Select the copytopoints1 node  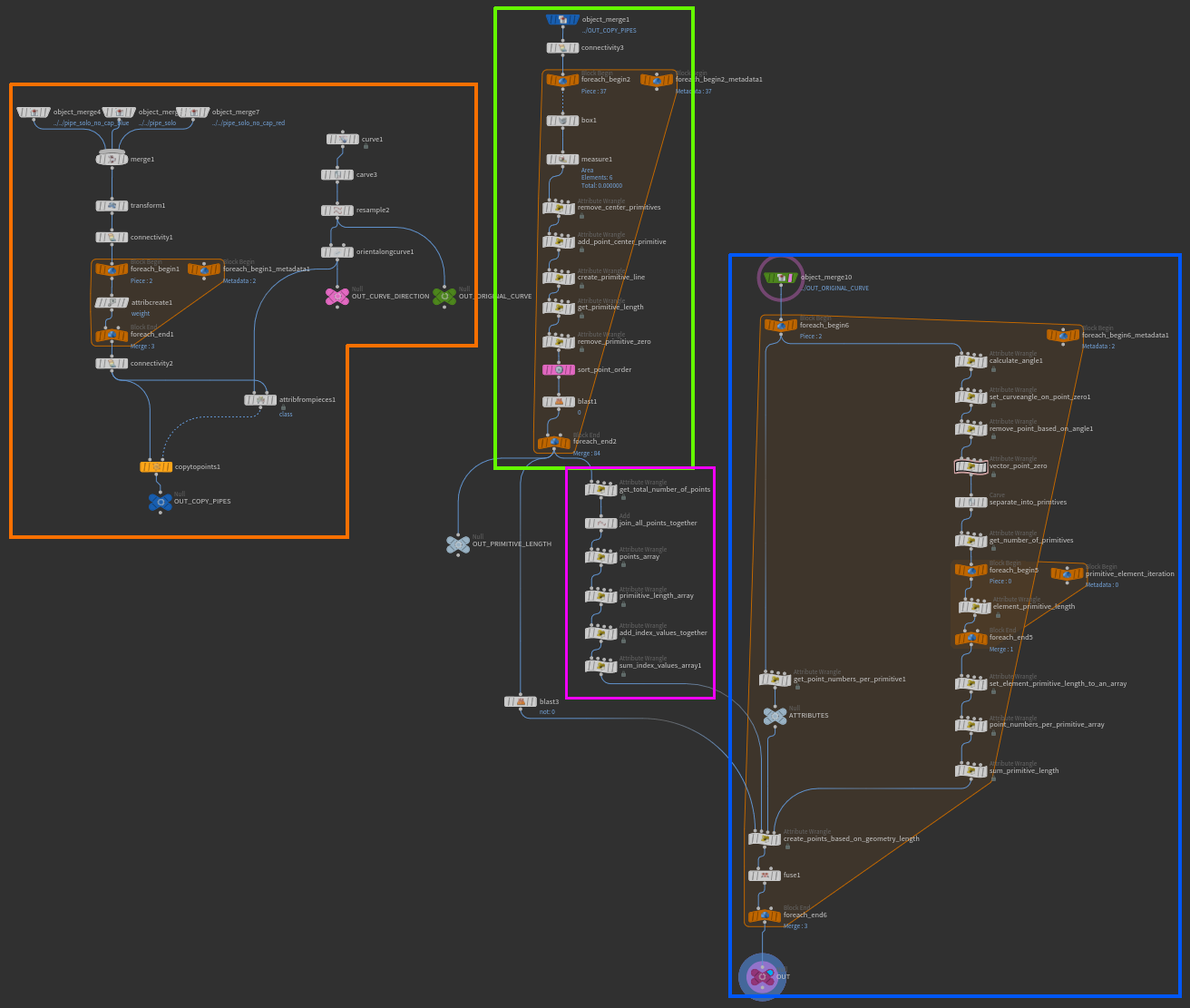coord(156,467)
